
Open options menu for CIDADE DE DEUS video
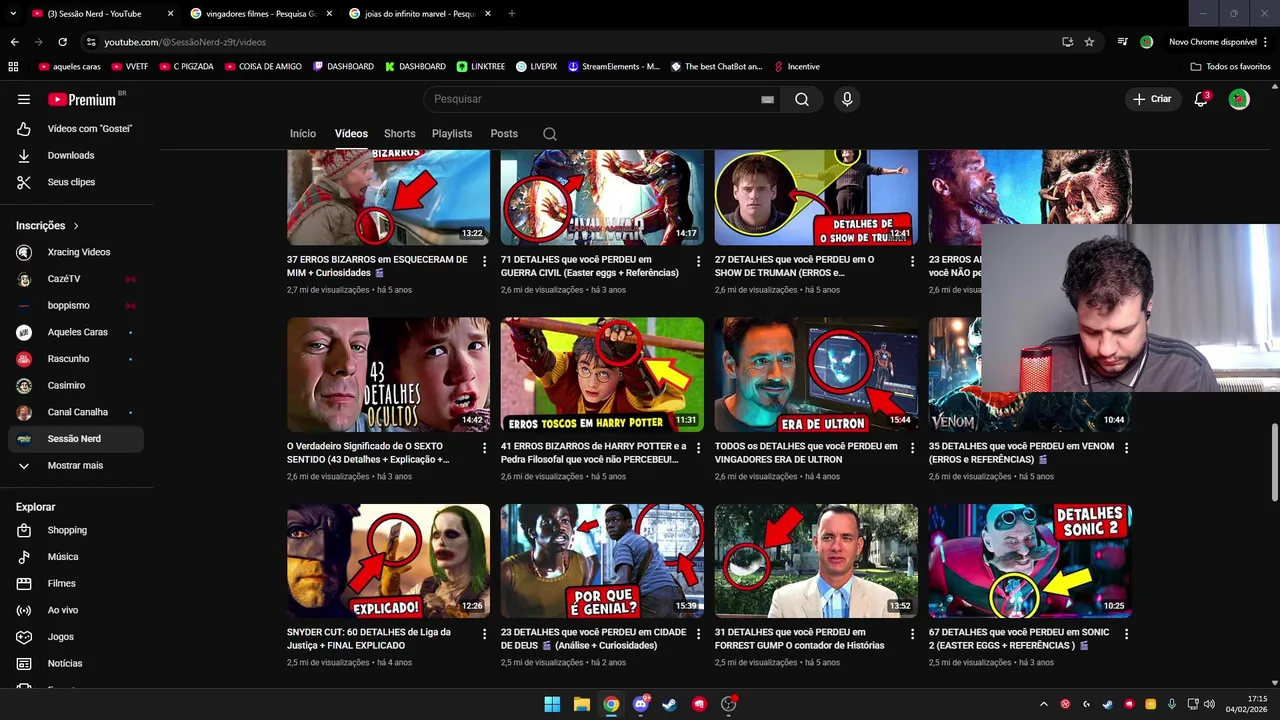(x=699, y=634)
